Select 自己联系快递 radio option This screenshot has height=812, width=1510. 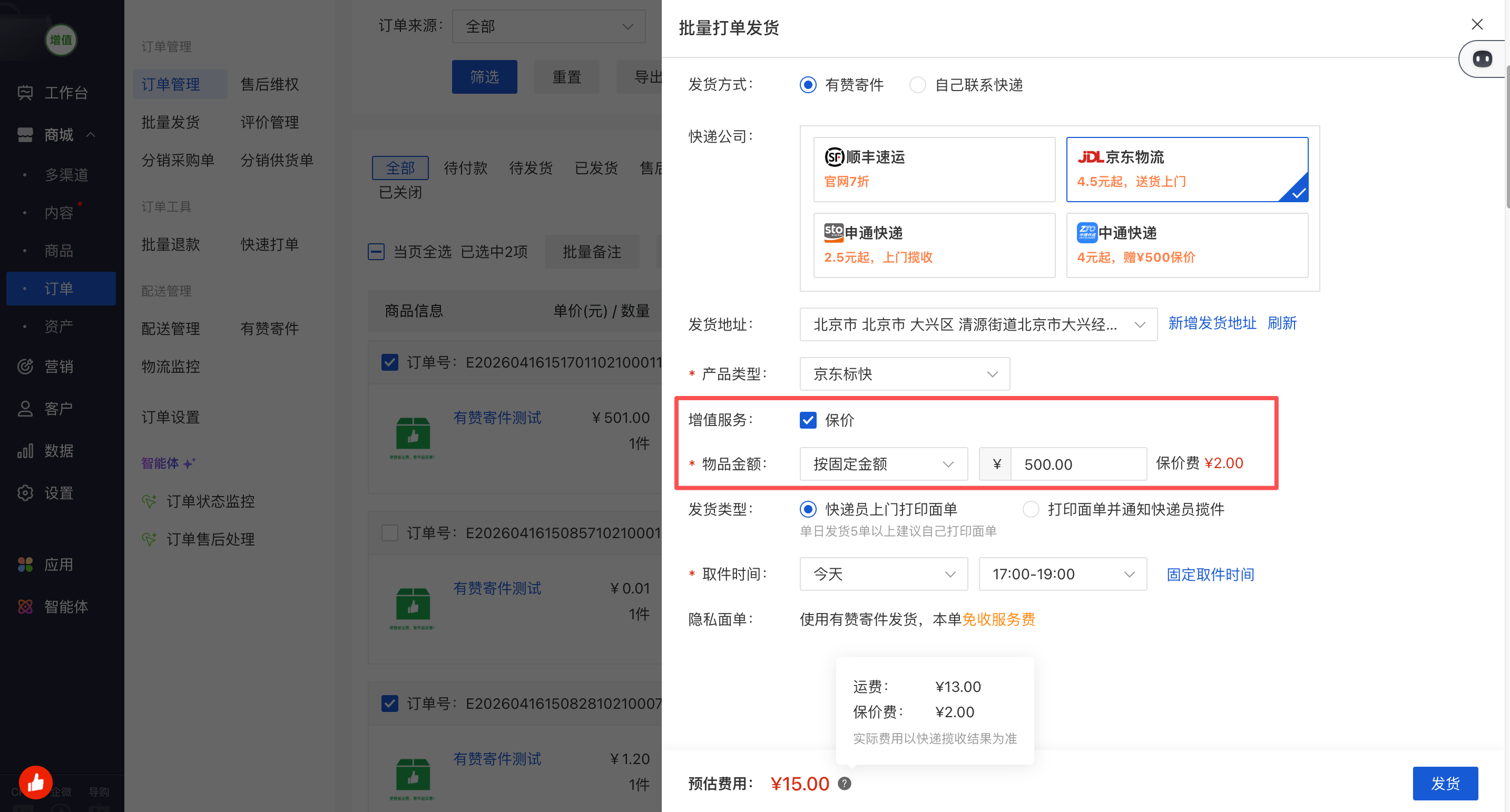[x=917, y=85]
